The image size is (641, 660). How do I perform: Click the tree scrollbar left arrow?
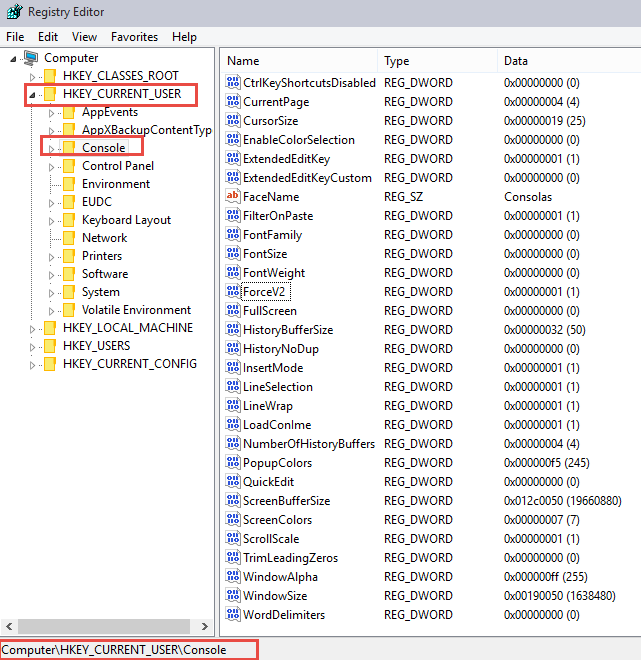coord(9,626)
